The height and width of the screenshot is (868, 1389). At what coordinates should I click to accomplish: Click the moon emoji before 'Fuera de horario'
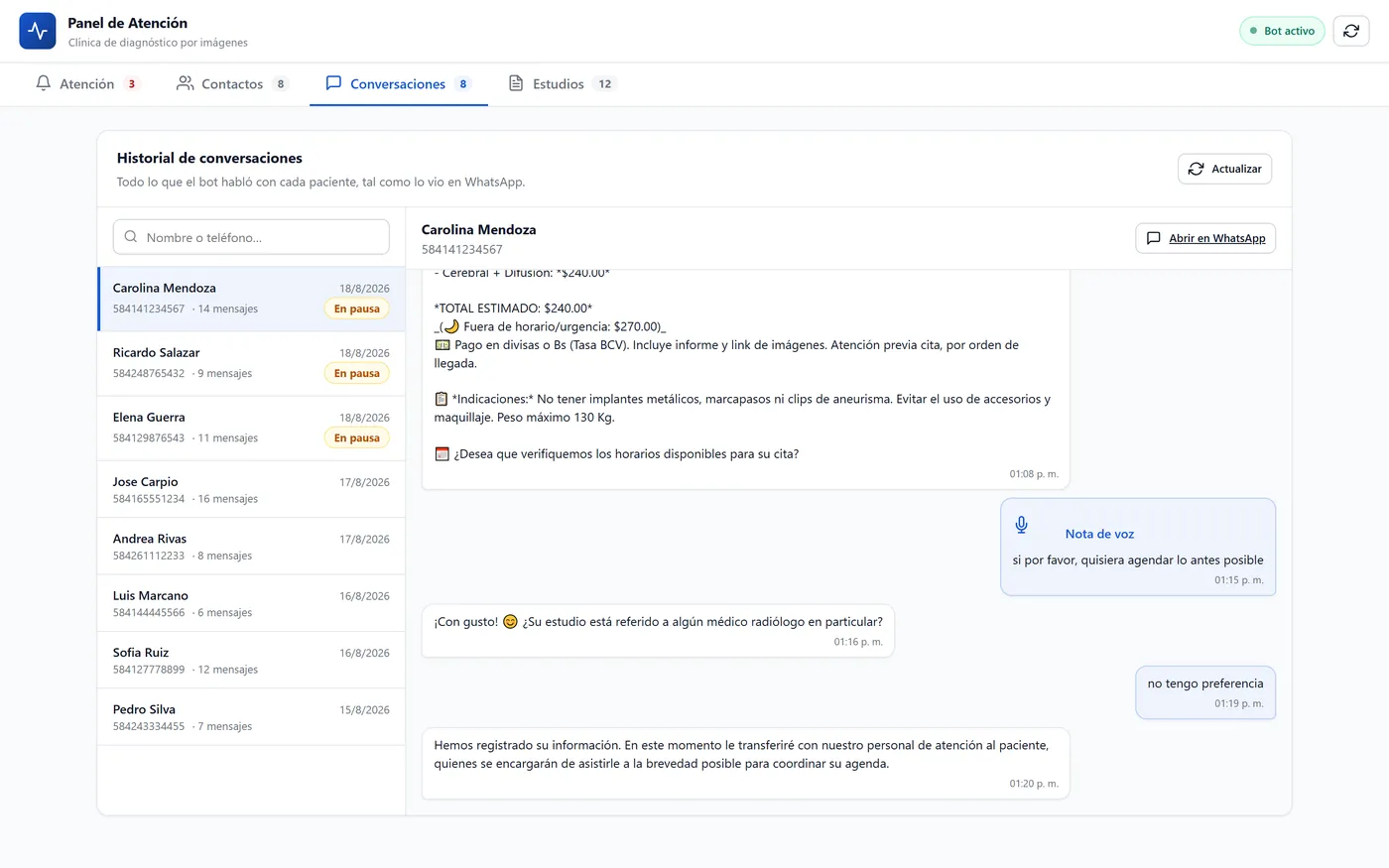(x=451, y=326)
